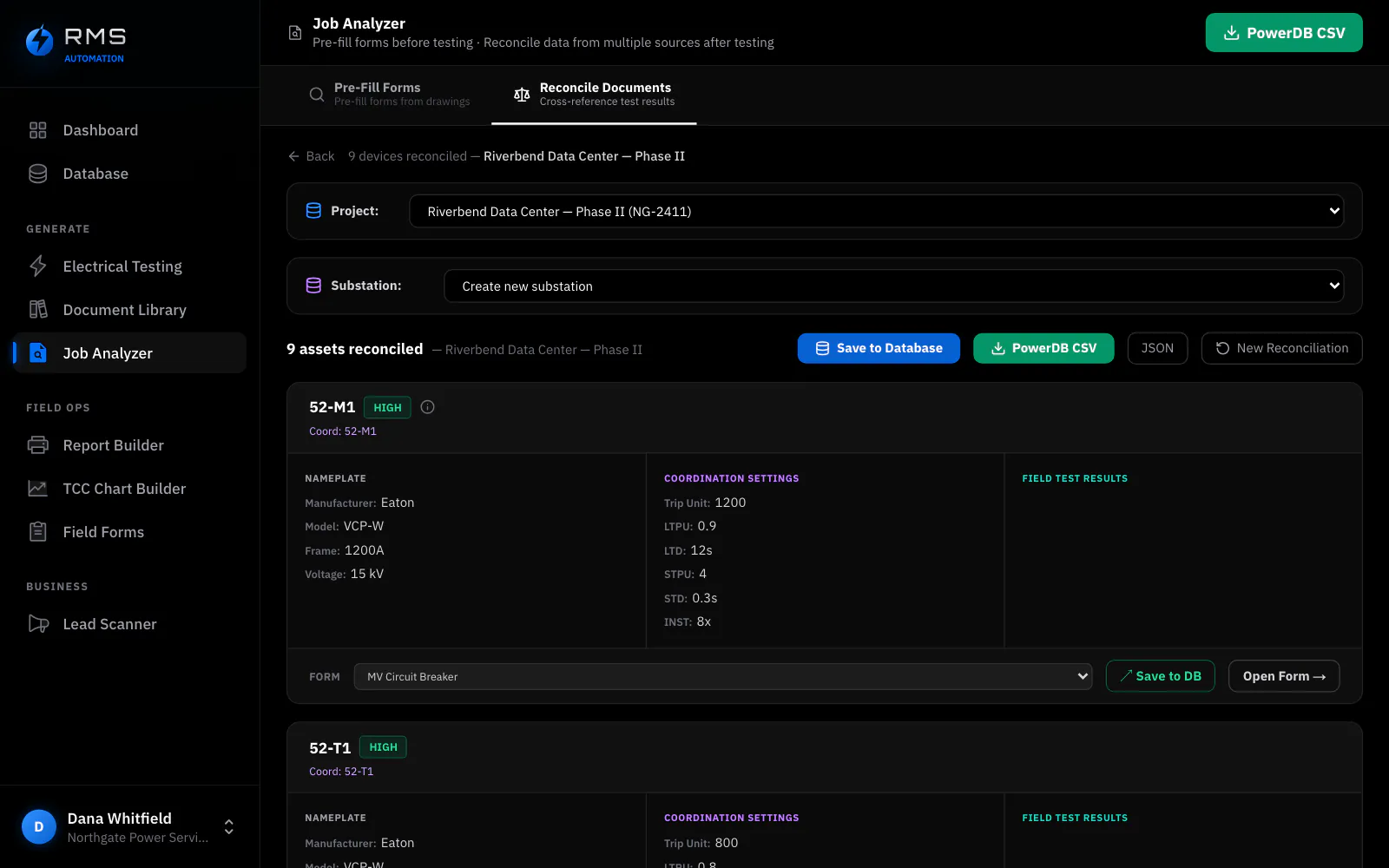The image size is (1389, 868).
Task: Click the JSON export button
Action: 1157,348
